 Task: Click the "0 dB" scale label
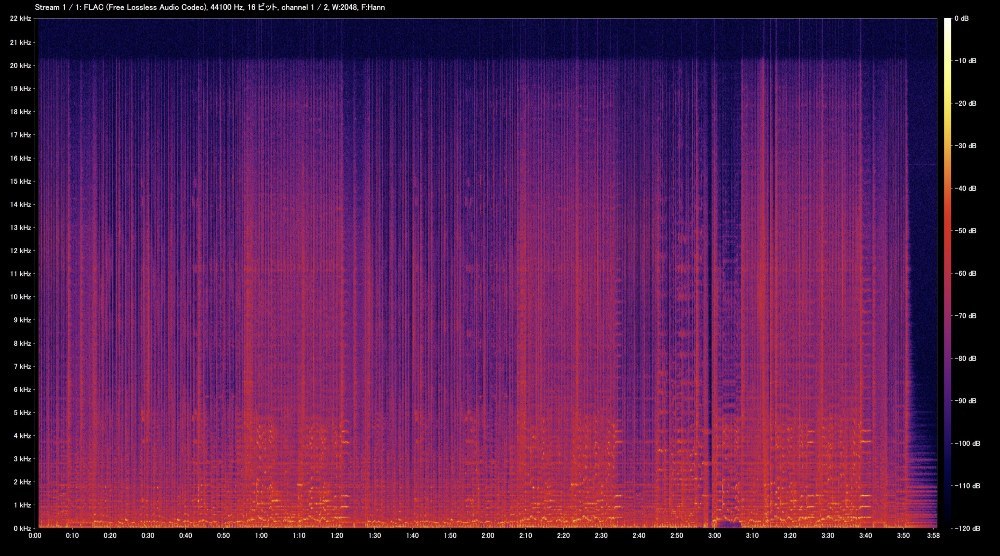click(x=962, y=19)
